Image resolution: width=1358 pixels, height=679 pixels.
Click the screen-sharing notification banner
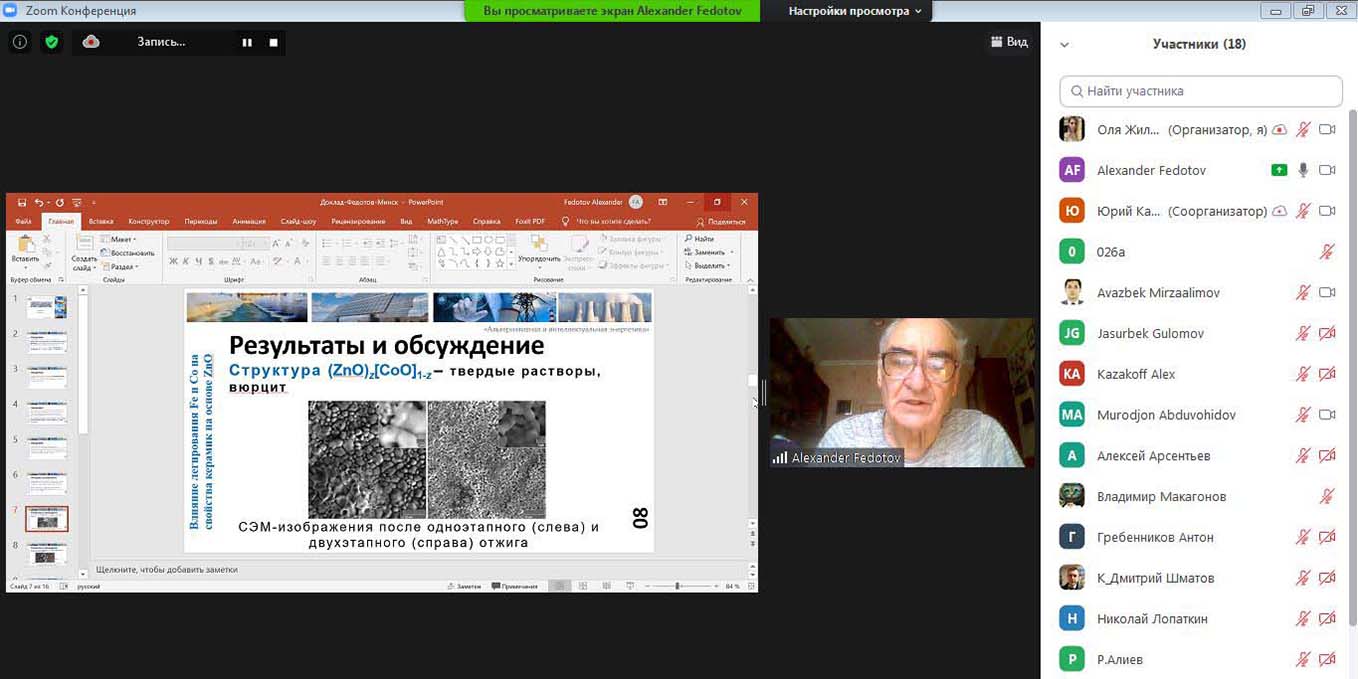[x=611, y=11]
